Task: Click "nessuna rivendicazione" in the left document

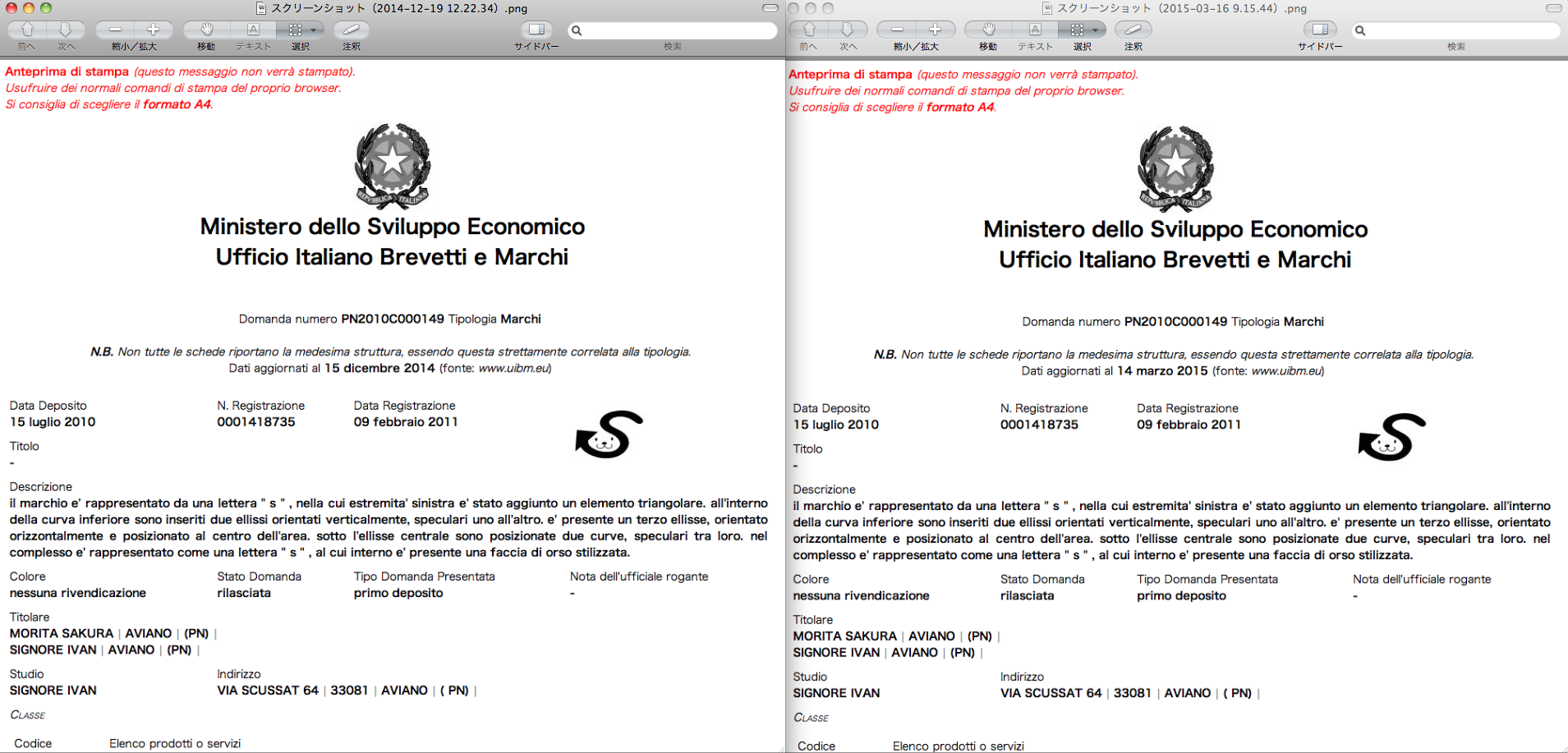Action: tap(78, 593)
